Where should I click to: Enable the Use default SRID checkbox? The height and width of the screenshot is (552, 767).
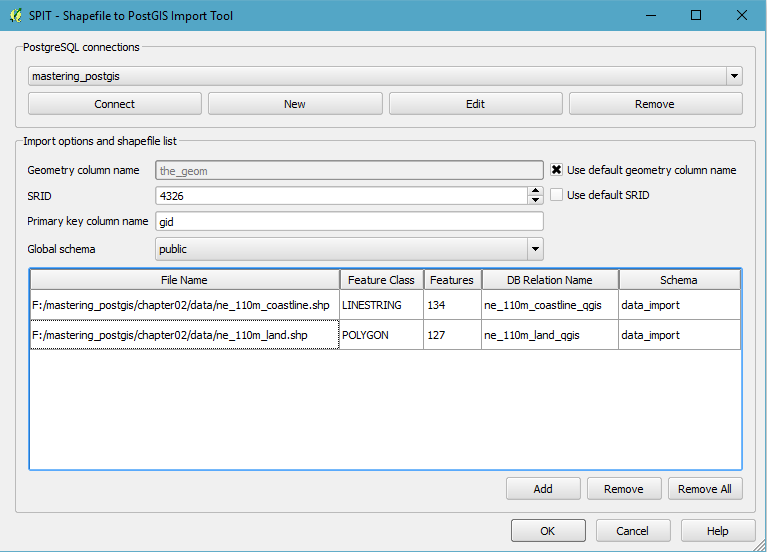557,195
